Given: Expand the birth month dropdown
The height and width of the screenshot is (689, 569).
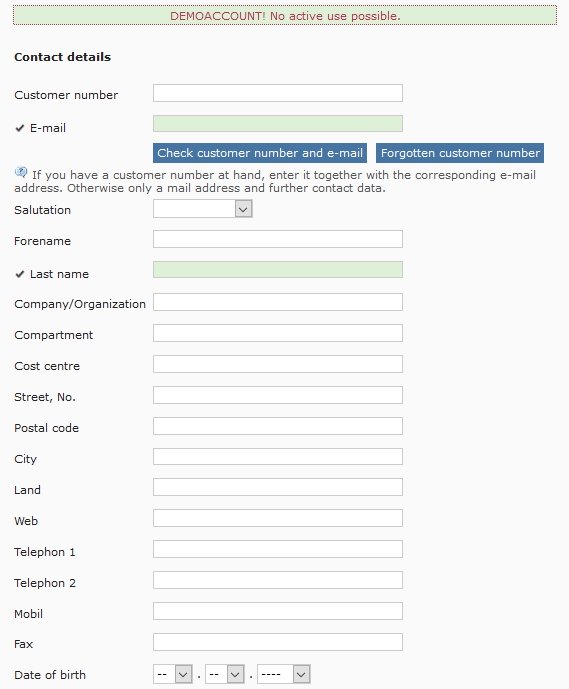Looking at the screenshot, I should click(x=225, y=674).
